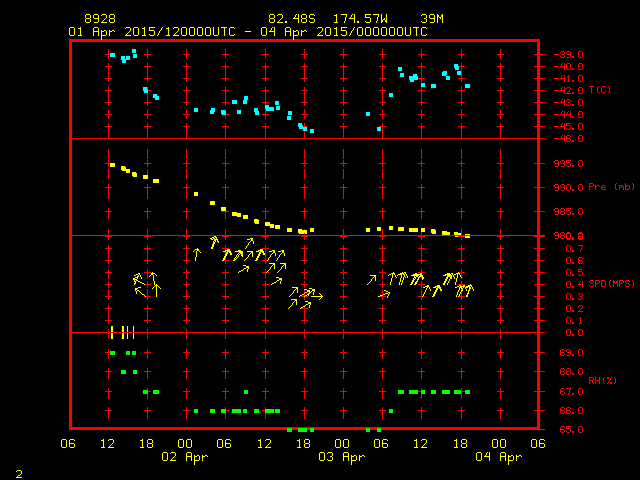Screen dimensions: 640x480
Task: Click the leftmost cyan temperature data point
Action: pyautogui.click(x=112, y=55)
